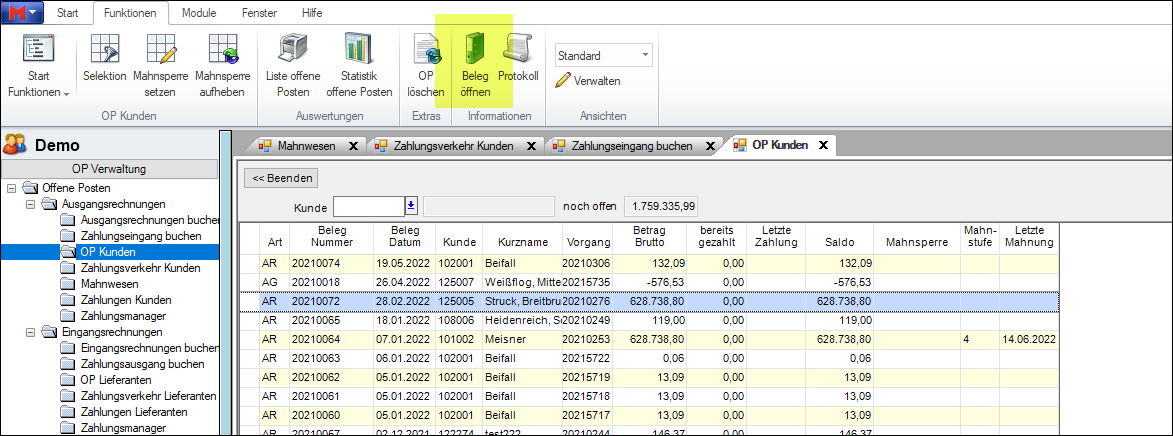Close the Mahnwesen tab
Image resolution: width=1173 pixels, height=436 pixels.
353,146
